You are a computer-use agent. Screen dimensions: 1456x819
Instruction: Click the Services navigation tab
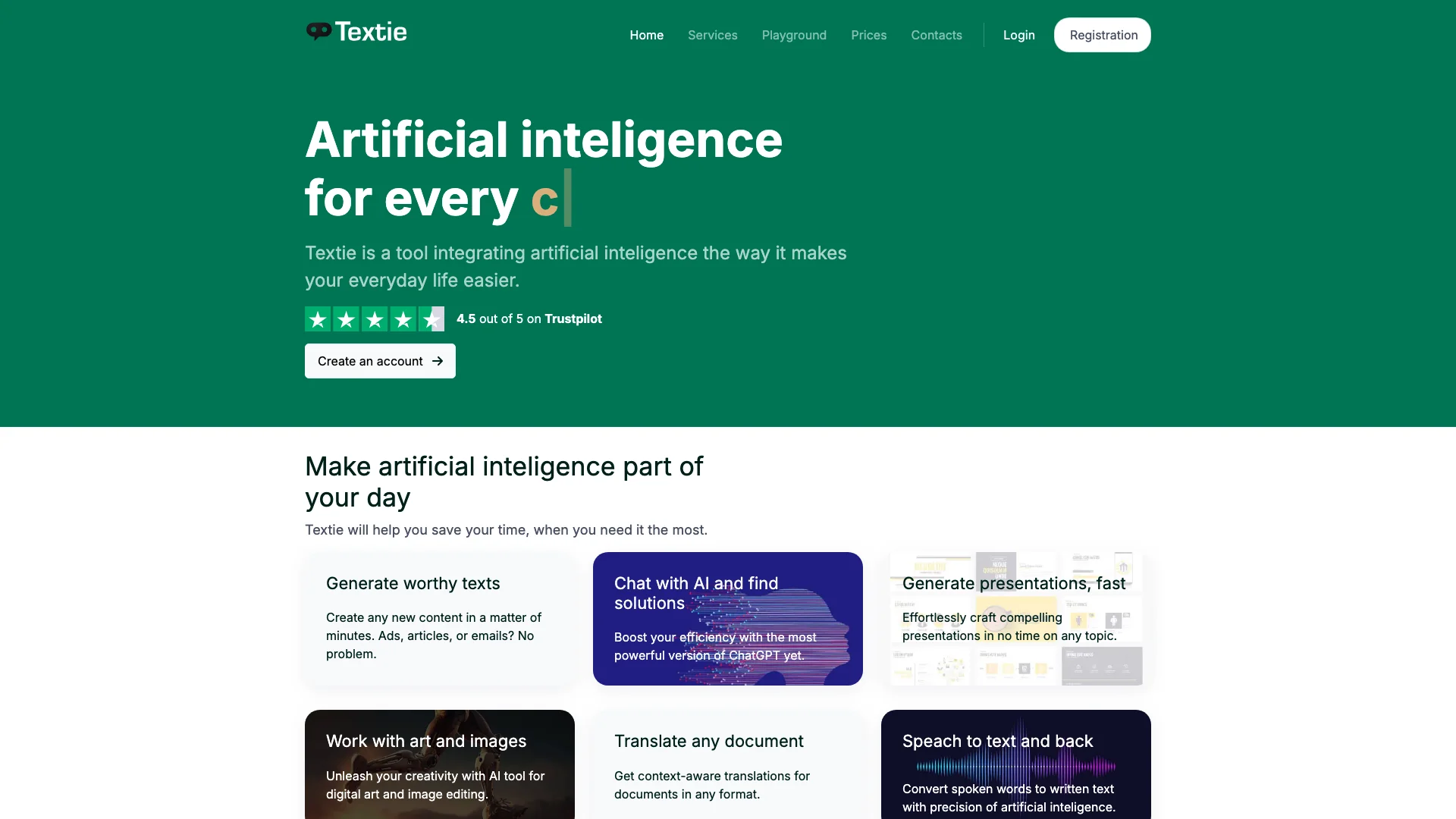[712, 35]
